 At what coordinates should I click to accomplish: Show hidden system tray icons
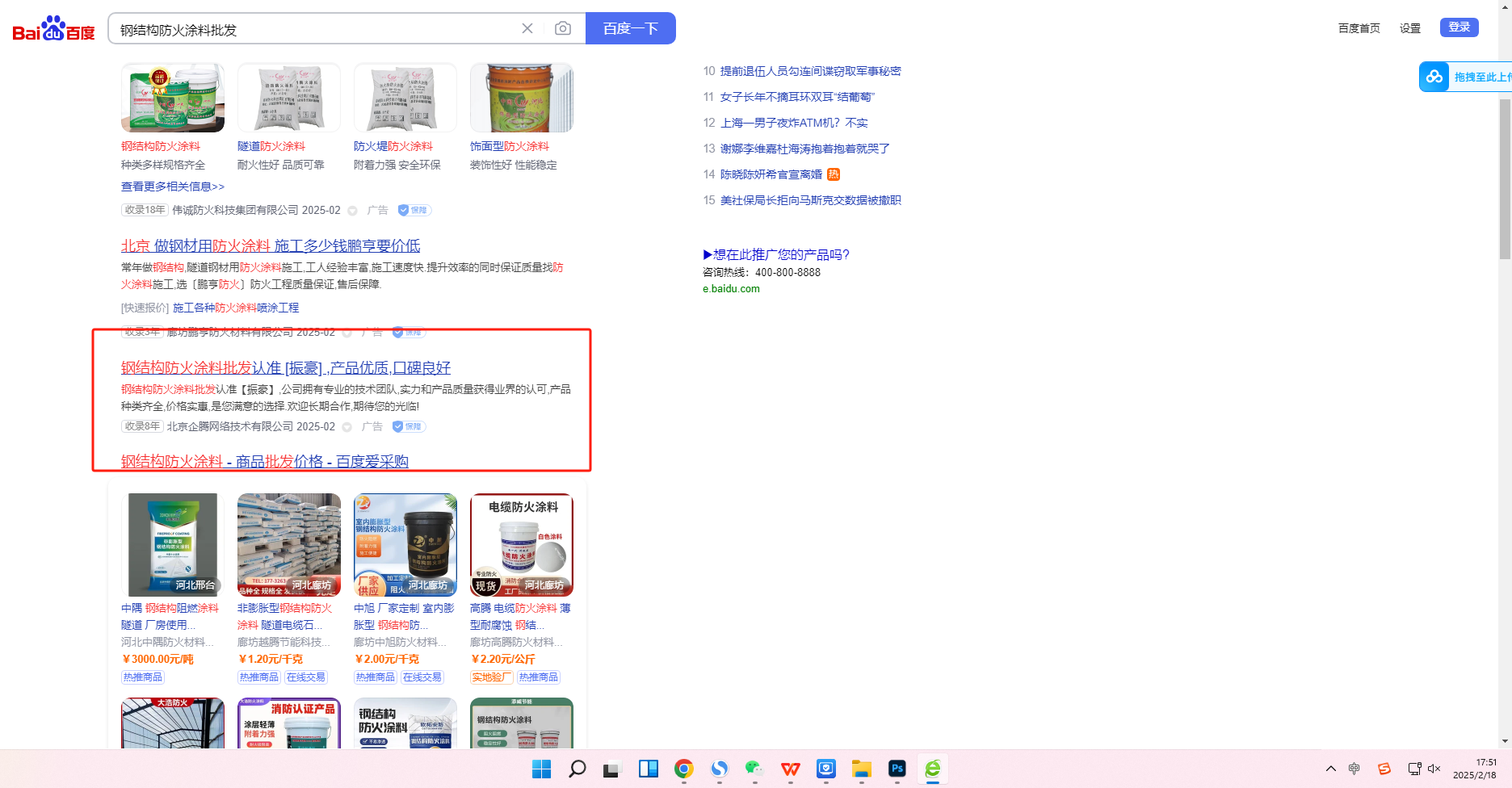point(1331,769)
